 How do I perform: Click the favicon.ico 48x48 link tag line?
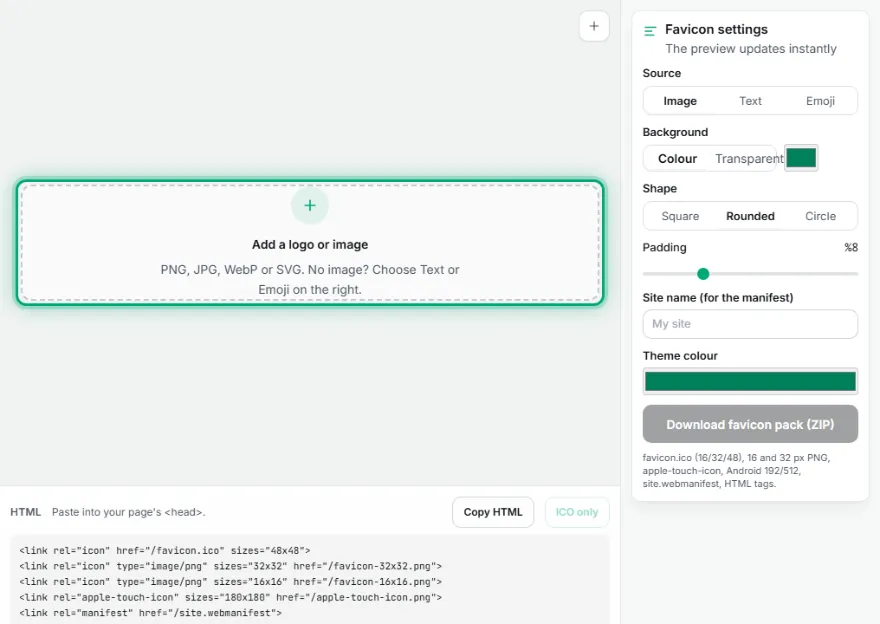pyautogui.click(x=164, y=550)
